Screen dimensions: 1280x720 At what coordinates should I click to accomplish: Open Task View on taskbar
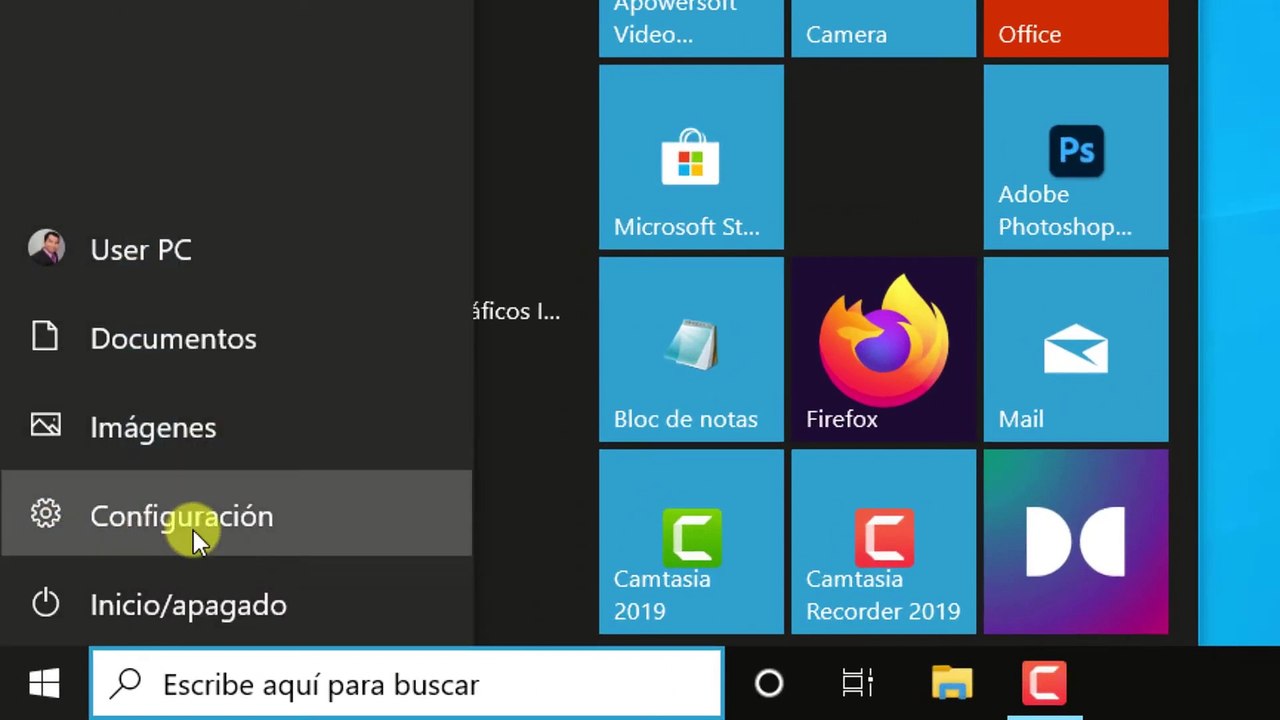pyautogui.click(x=857, y=684)
